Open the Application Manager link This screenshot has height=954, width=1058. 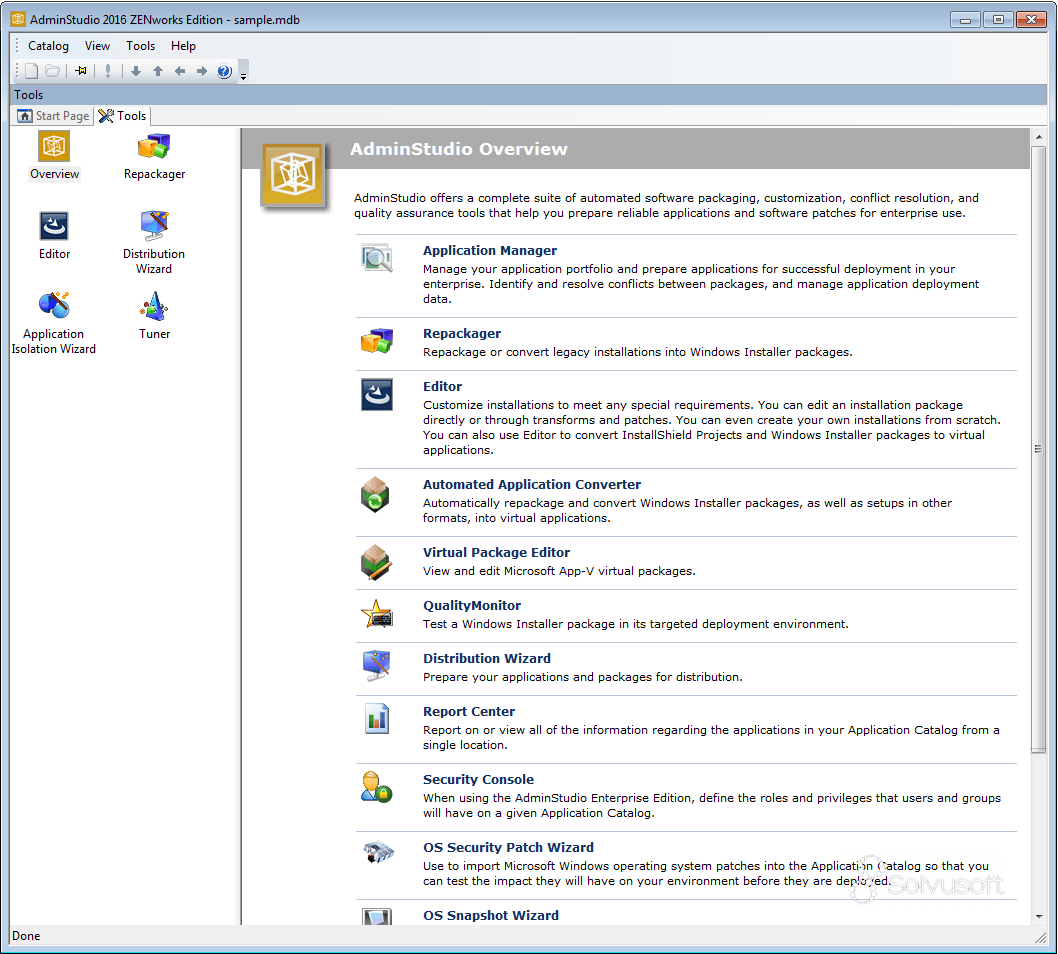point(489,250)
